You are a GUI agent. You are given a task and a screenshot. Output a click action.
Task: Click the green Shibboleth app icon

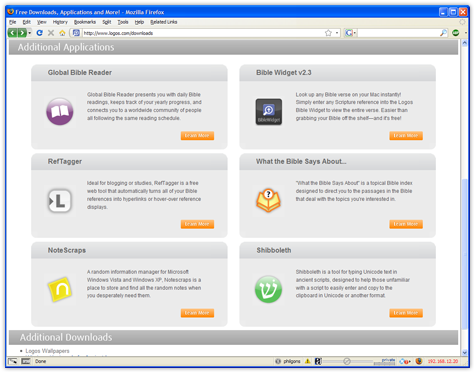coord(268,289)
